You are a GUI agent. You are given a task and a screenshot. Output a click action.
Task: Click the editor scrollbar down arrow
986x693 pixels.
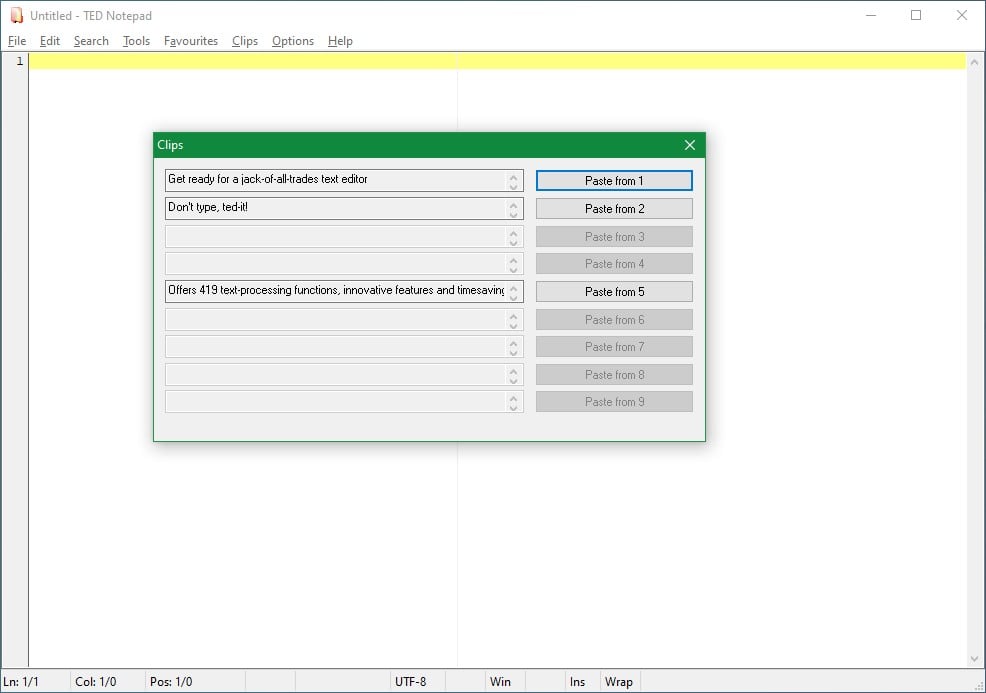coord(974,659)
